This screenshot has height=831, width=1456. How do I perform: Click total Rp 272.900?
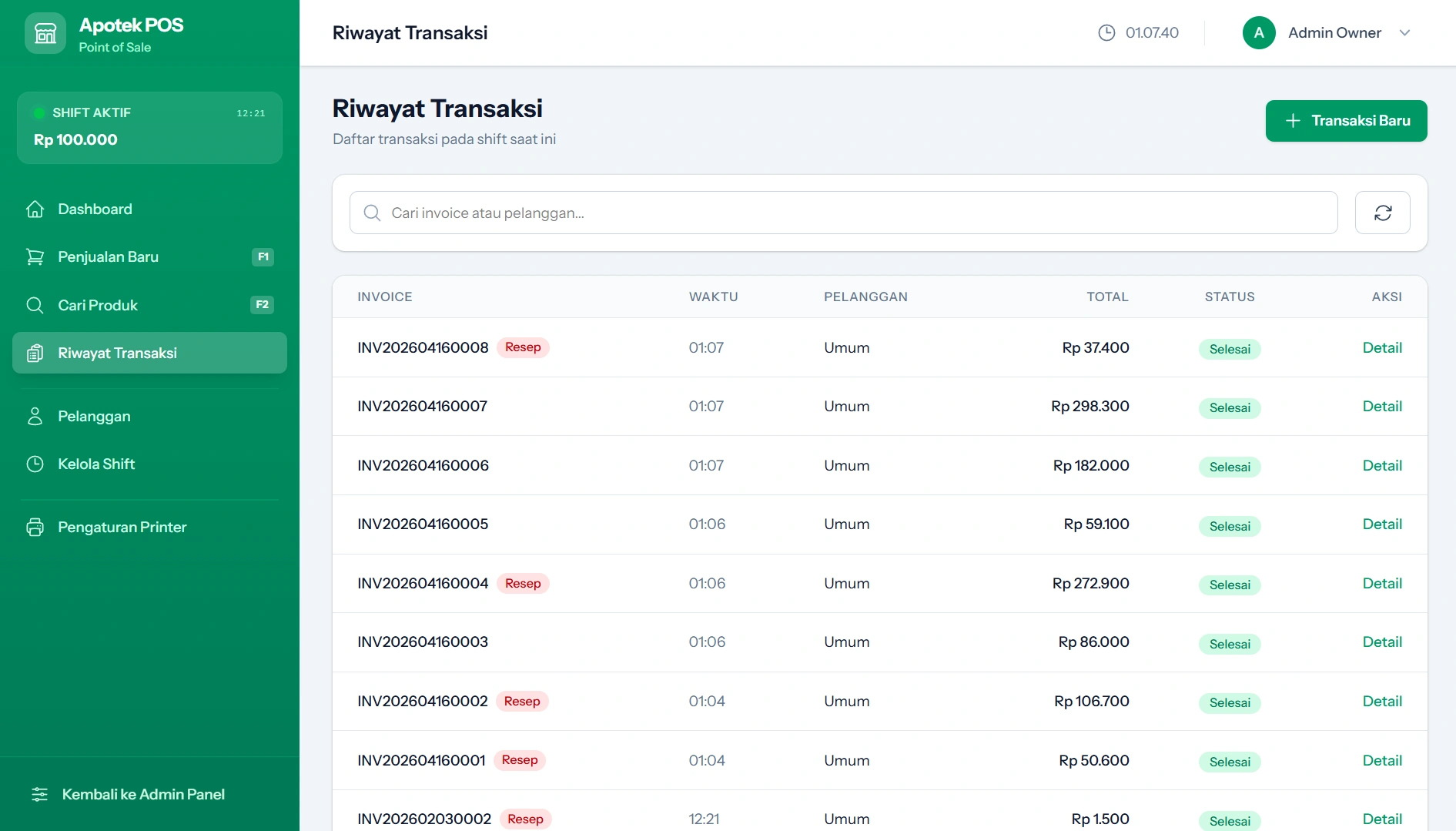(x=1090, y=583)
